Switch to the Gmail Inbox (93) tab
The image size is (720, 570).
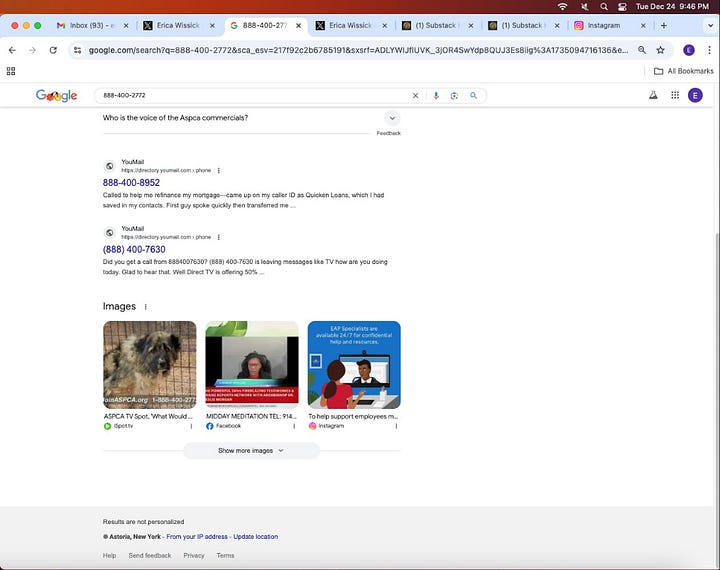[92, 26]
